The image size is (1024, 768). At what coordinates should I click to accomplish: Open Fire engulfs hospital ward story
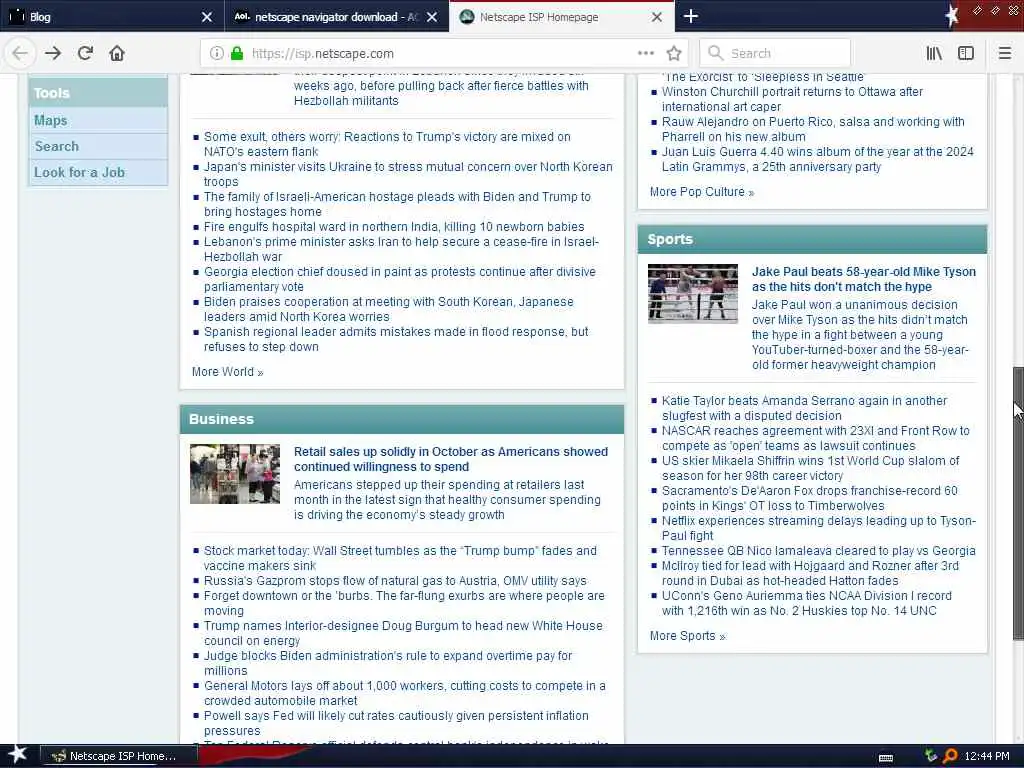(x=394, y=227)
